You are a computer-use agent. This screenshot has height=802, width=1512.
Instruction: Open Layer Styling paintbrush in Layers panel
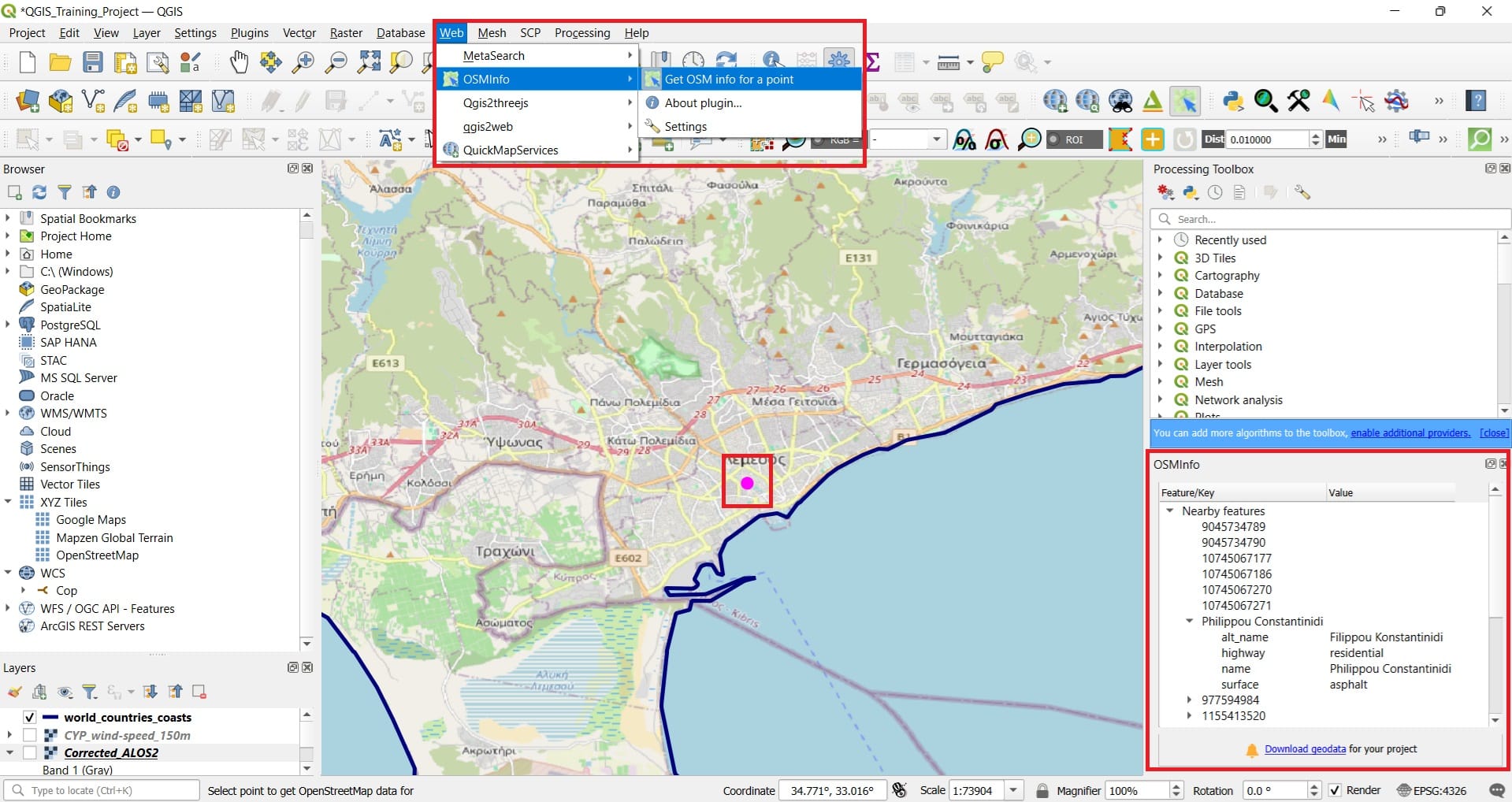point(14,692)
